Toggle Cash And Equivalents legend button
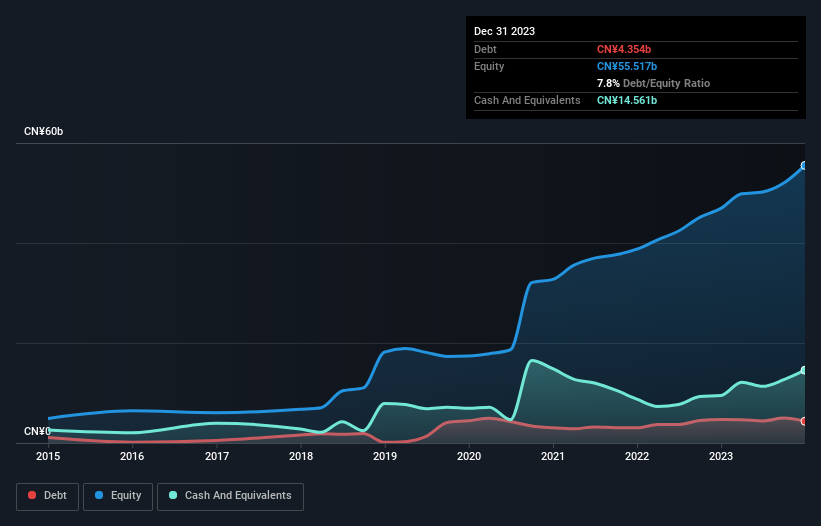821x526 pixels. tap(230, 496)
